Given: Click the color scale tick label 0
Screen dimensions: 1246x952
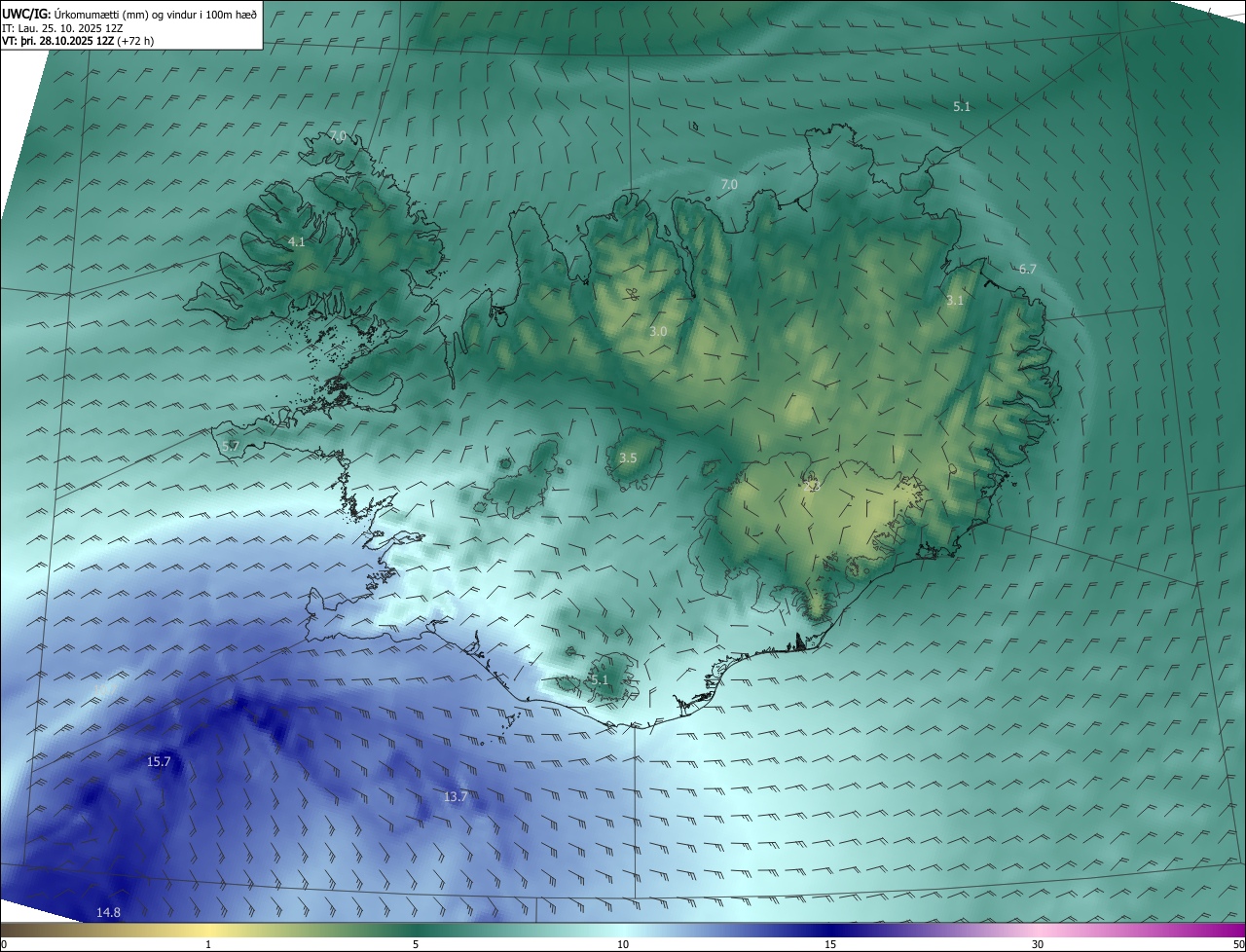Looking at the screenshot, I should (4, 945).
